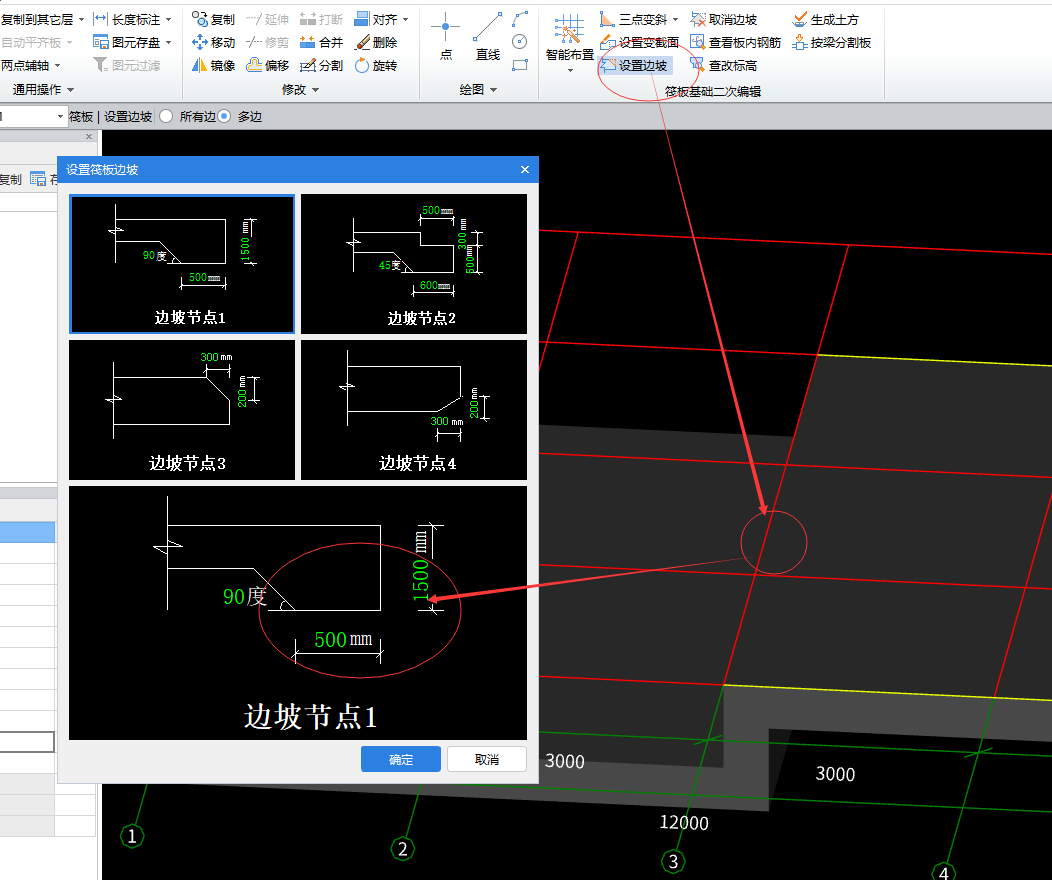
Task: Open the 两点辅轴 dropdown arrow
Action: [x=57, y=65]
